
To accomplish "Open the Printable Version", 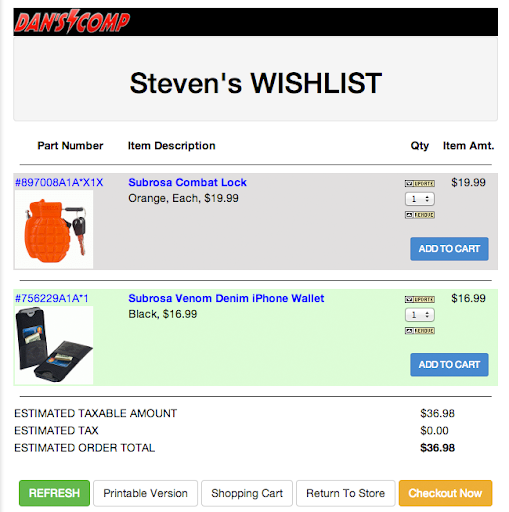I will click(145, 493).
